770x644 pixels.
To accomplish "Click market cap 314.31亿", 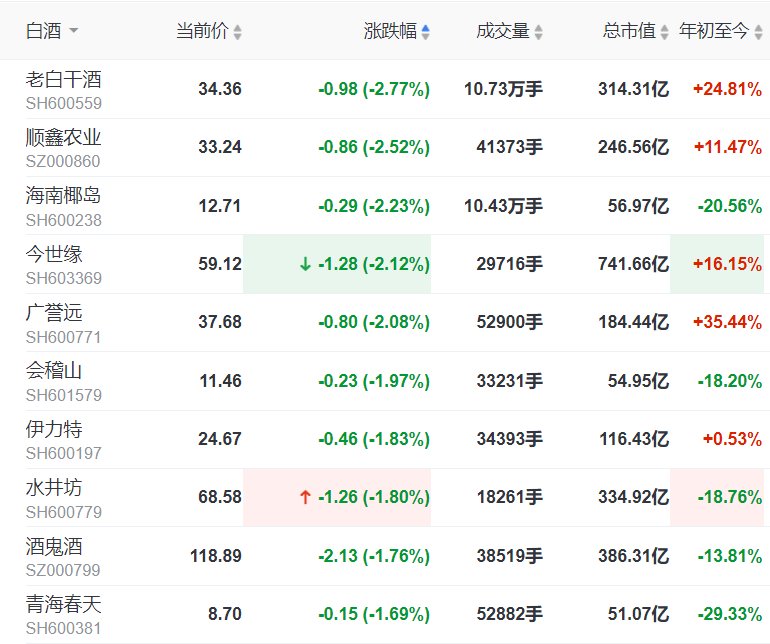I will tap(633, 89).
